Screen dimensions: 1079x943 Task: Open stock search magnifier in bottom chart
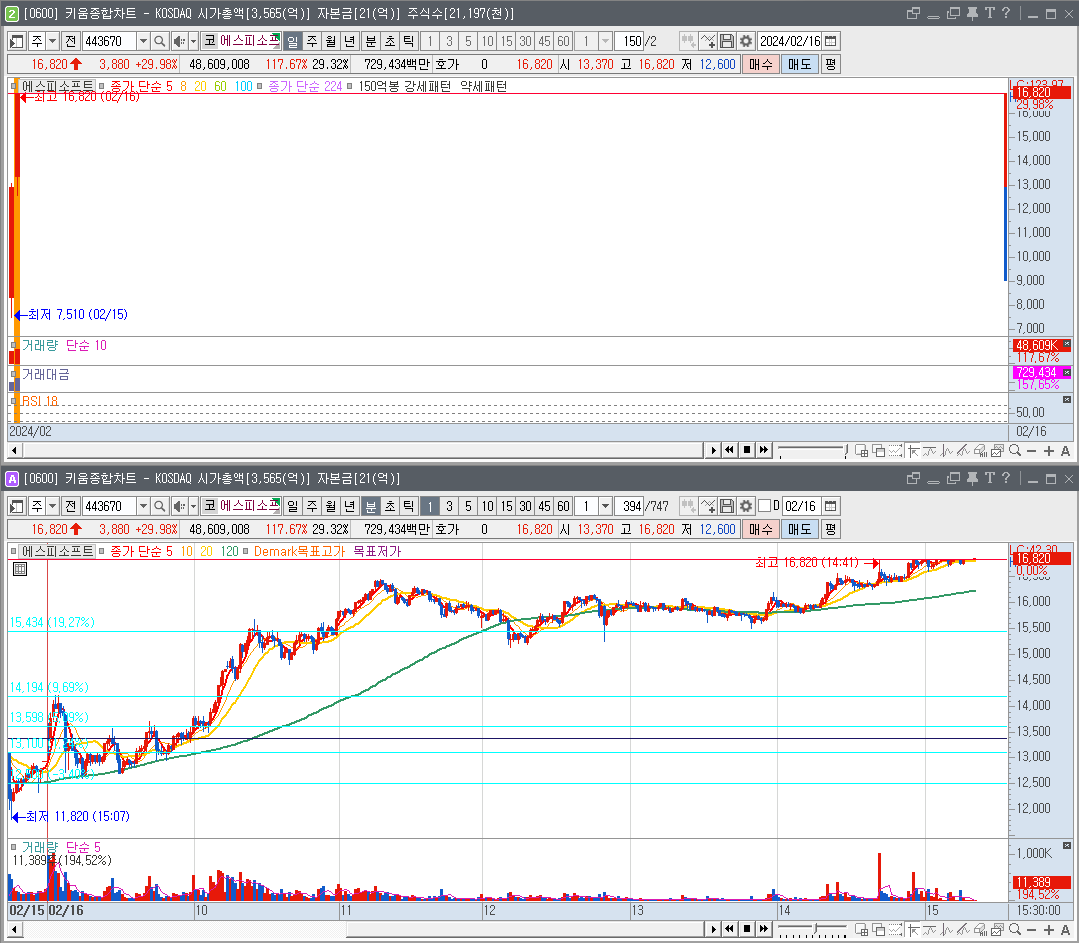pyautogui.click(x=160, y=507)
